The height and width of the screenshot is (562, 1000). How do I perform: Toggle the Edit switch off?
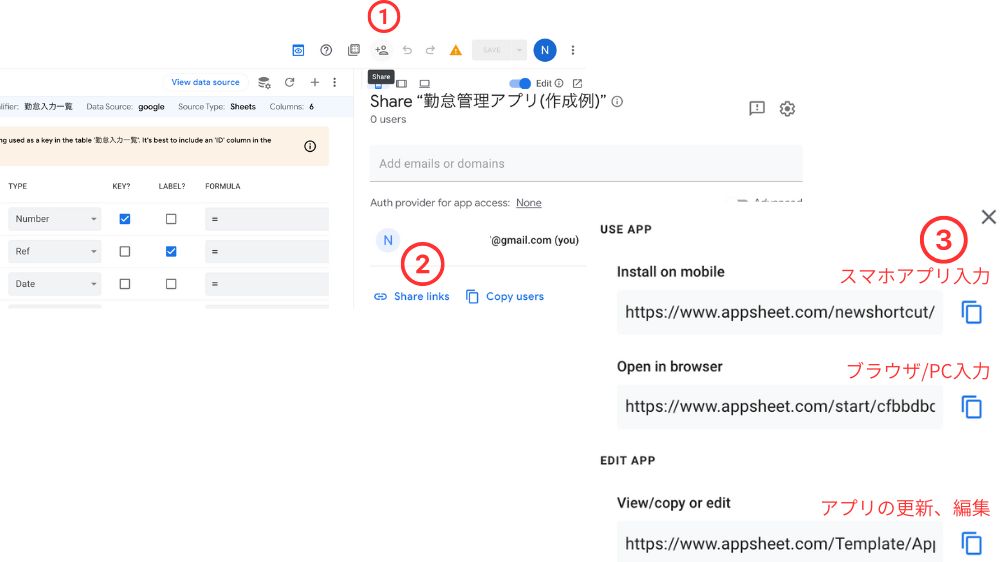pos(520,83)
